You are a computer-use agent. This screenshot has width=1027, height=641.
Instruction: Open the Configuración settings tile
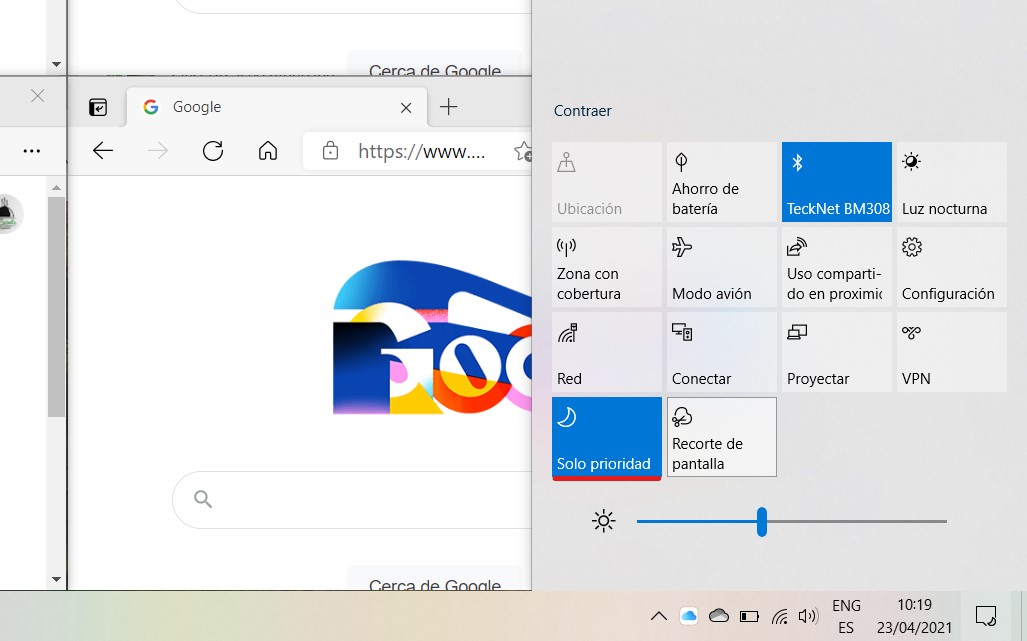point(952,267)
